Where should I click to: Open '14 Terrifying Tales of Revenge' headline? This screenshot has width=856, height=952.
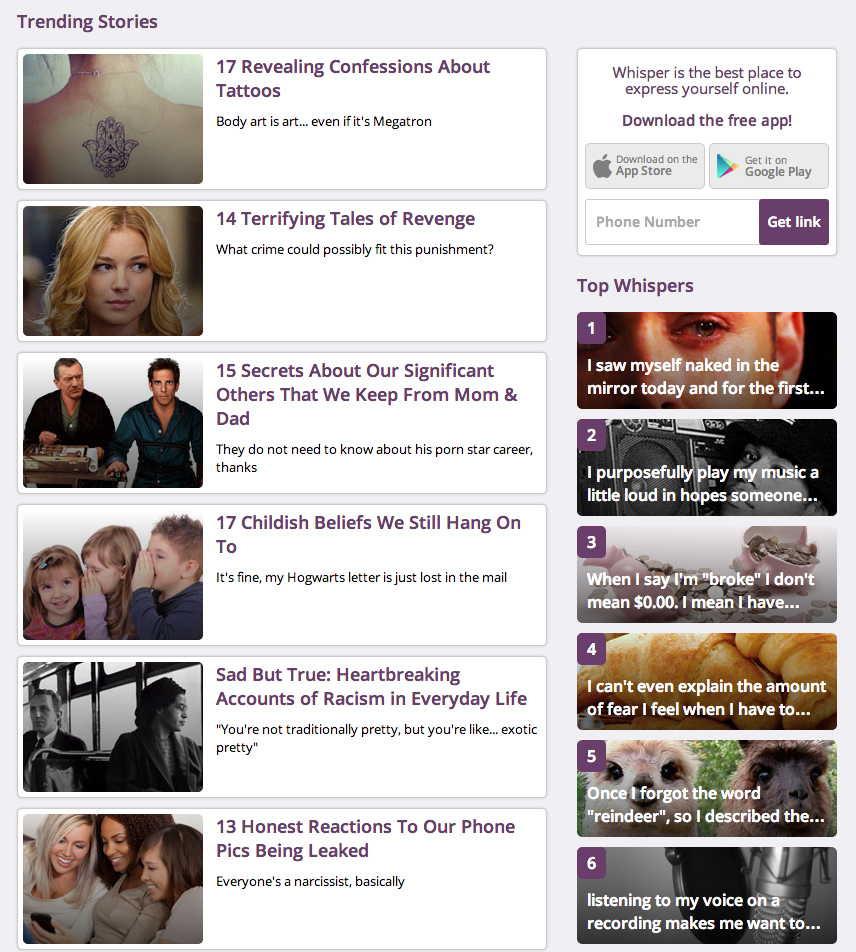[345, 219]
